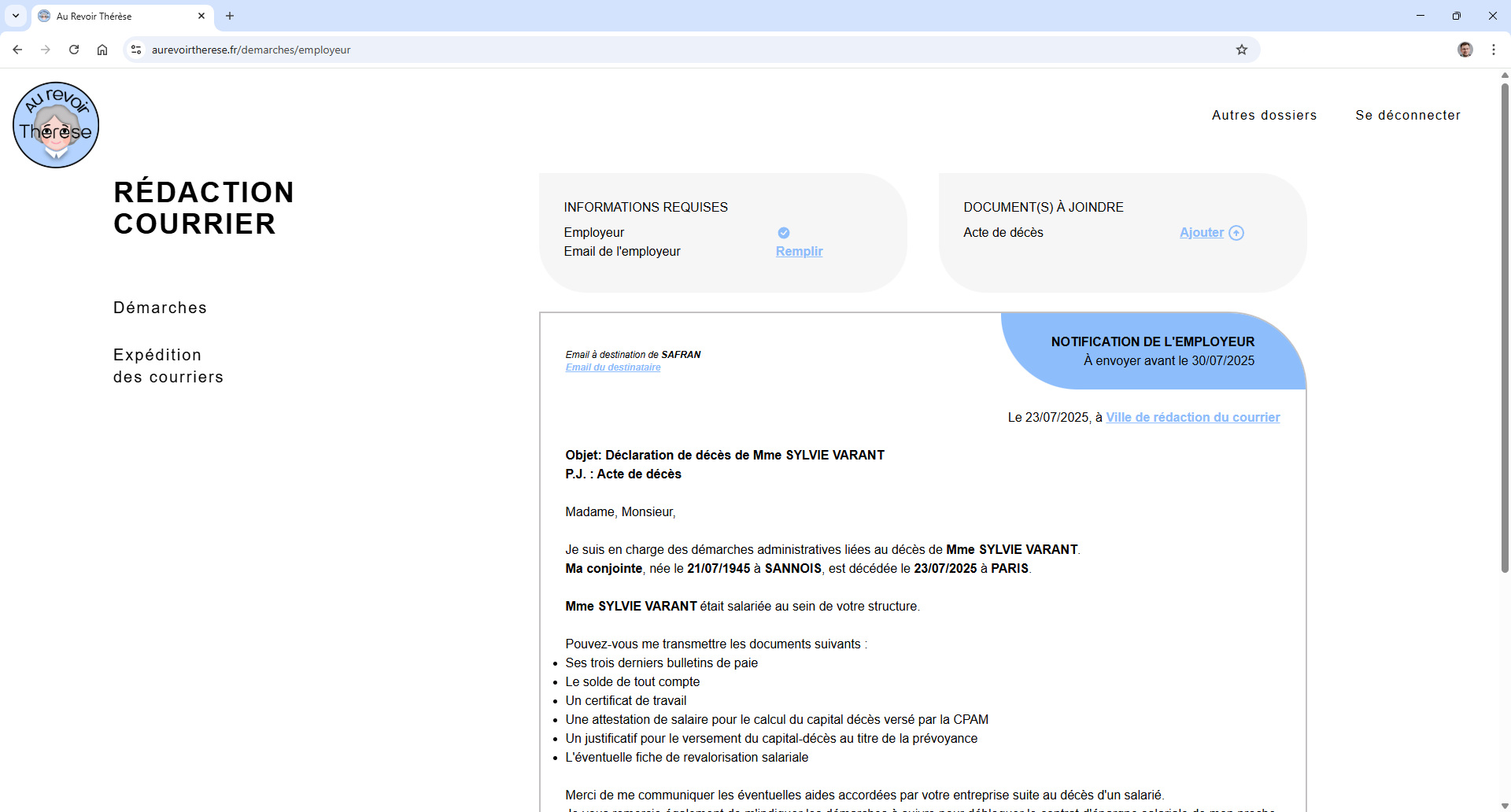Navigate back with the browser arrow

point(17,50)
